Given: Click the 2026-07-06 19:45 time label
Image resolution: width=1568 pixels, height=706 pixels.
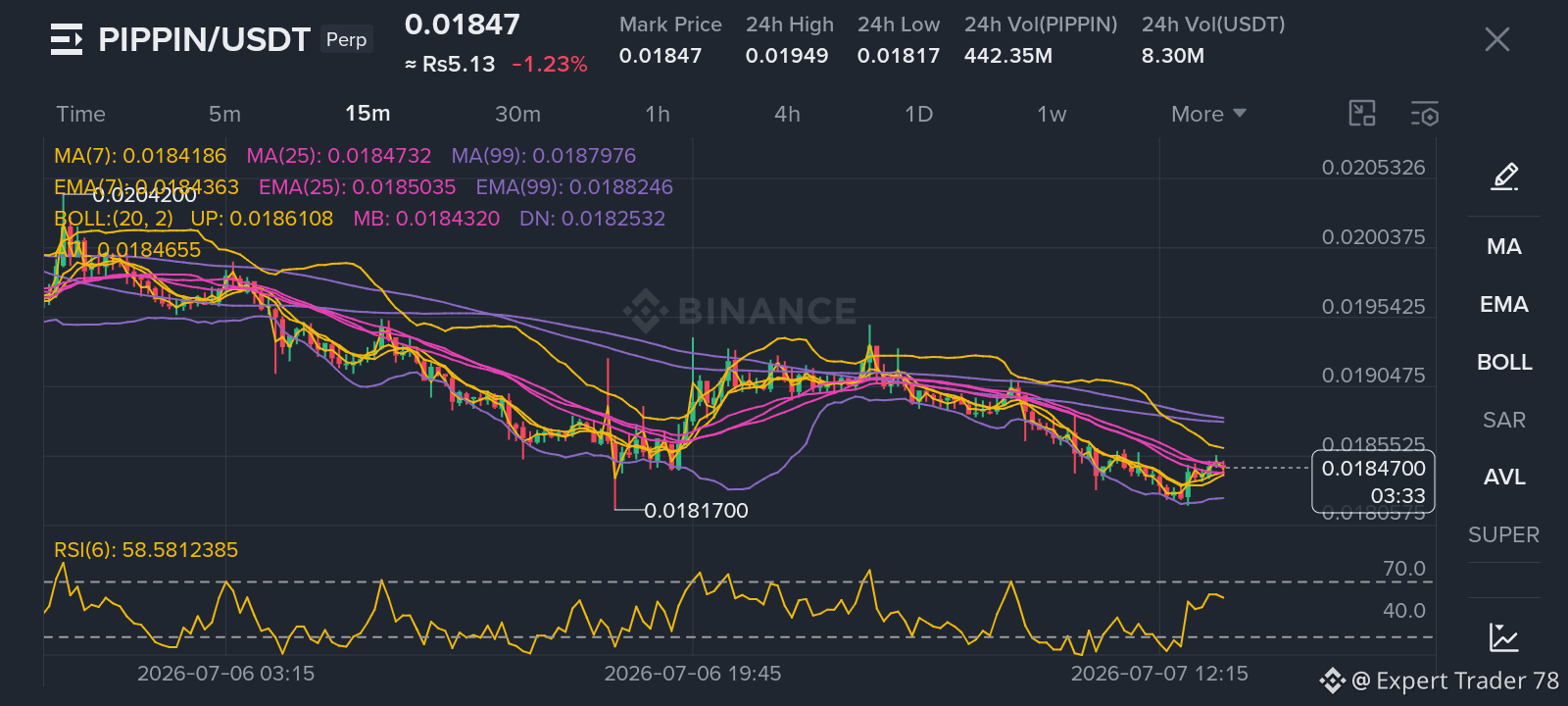Looking at the screenshot, I should click(693, 674).
